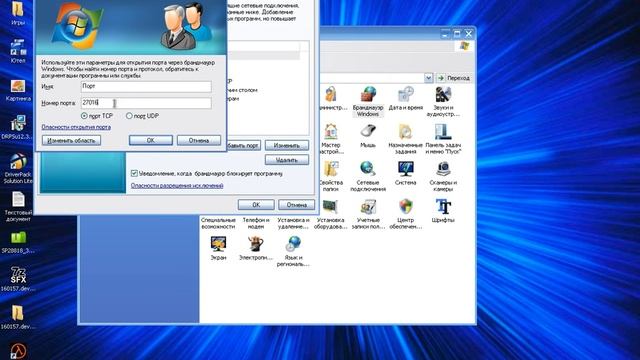This screenshot has height=360, width=640.
Task: Open Опасности открытия порта link
Action: click(76, 127)
